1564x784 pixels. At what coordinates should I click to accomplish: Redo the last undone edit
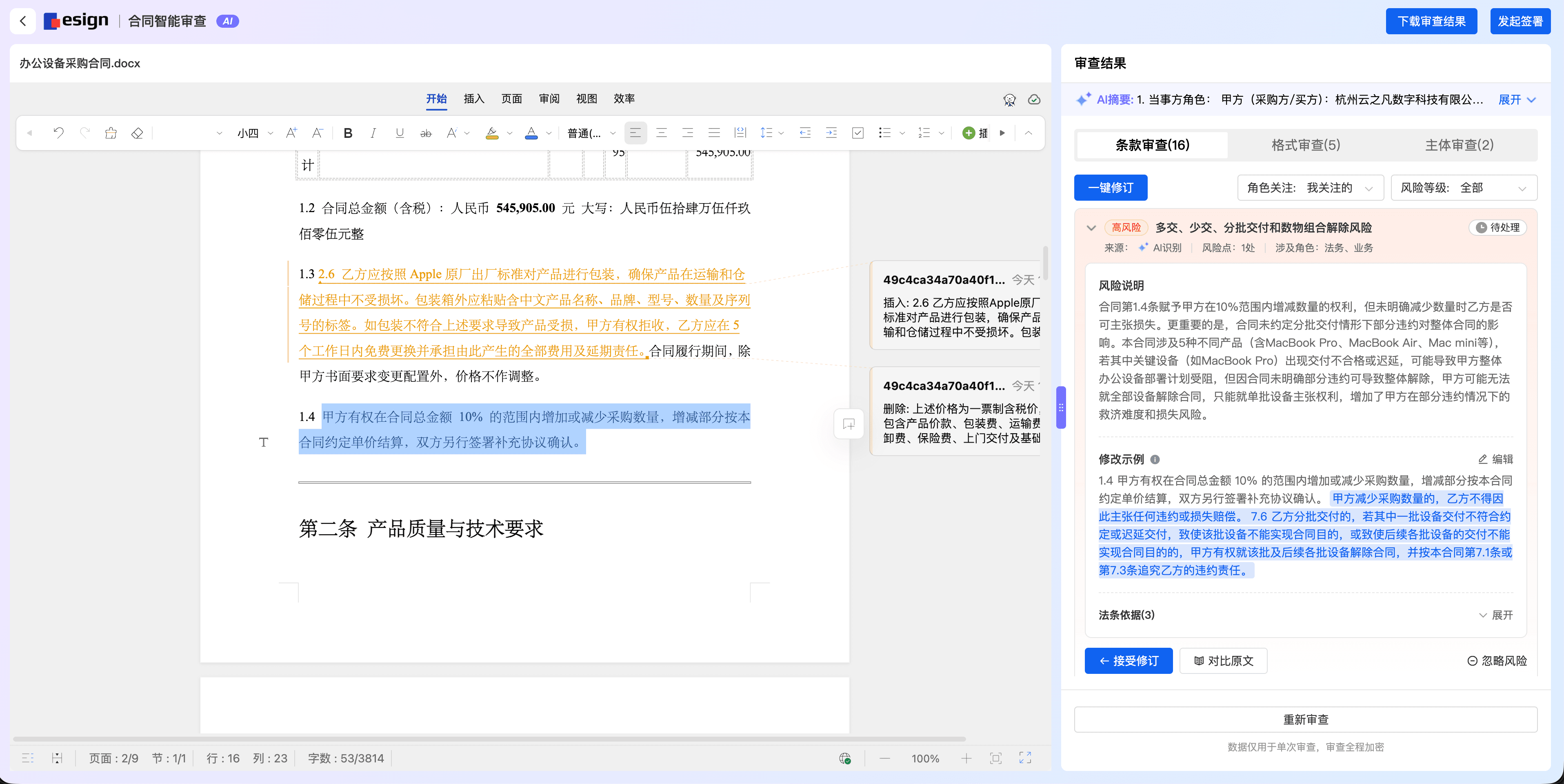point(85,133)
